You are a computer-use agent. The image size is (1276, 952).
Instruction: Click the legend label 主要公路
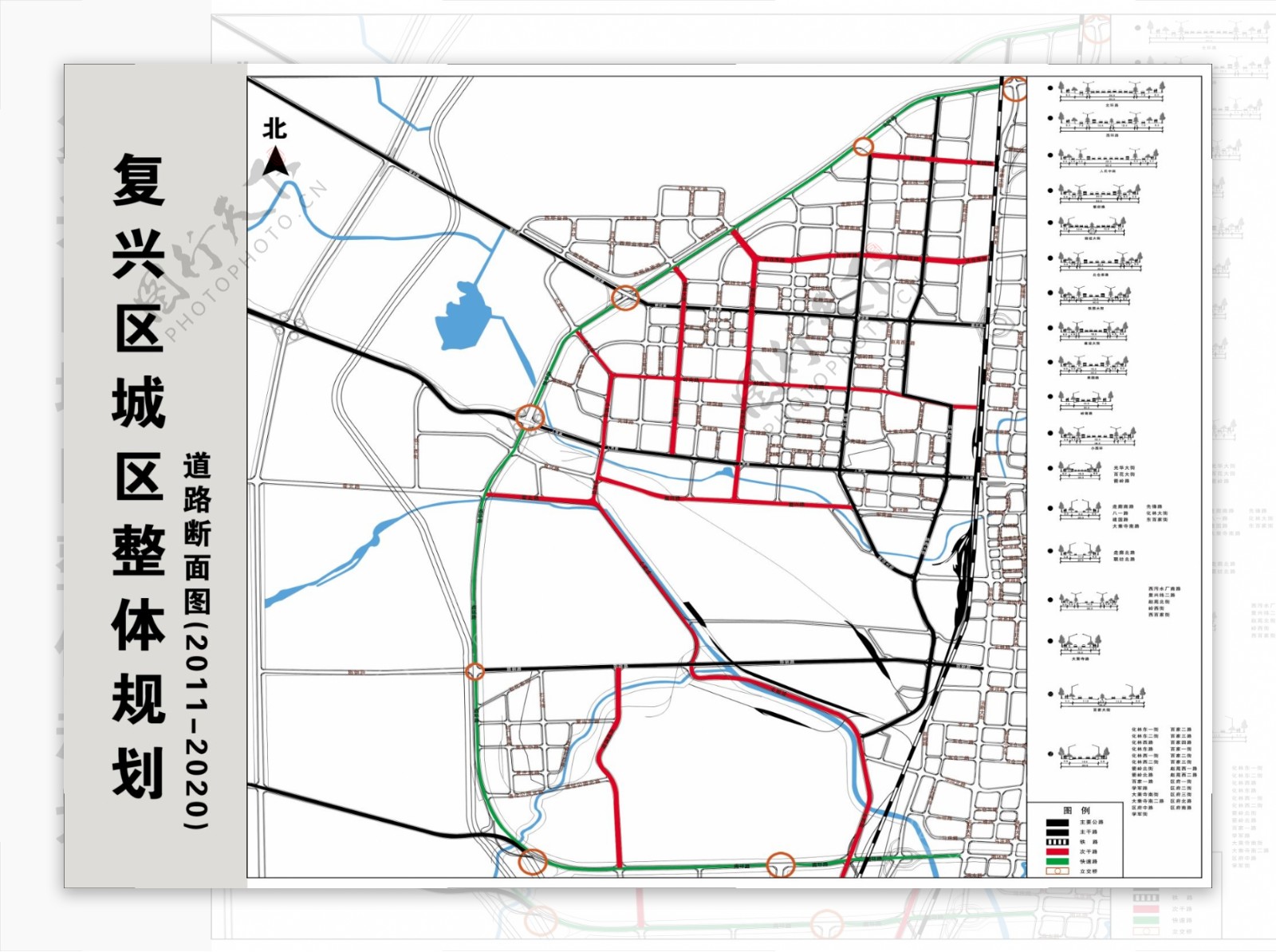click(1092, 822)
